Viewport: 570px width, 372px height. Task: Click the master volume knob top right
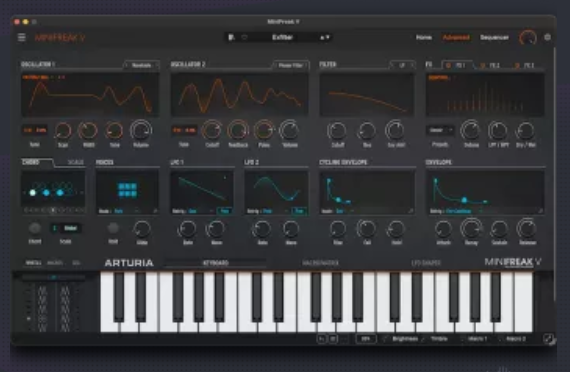tap(528, 37)
